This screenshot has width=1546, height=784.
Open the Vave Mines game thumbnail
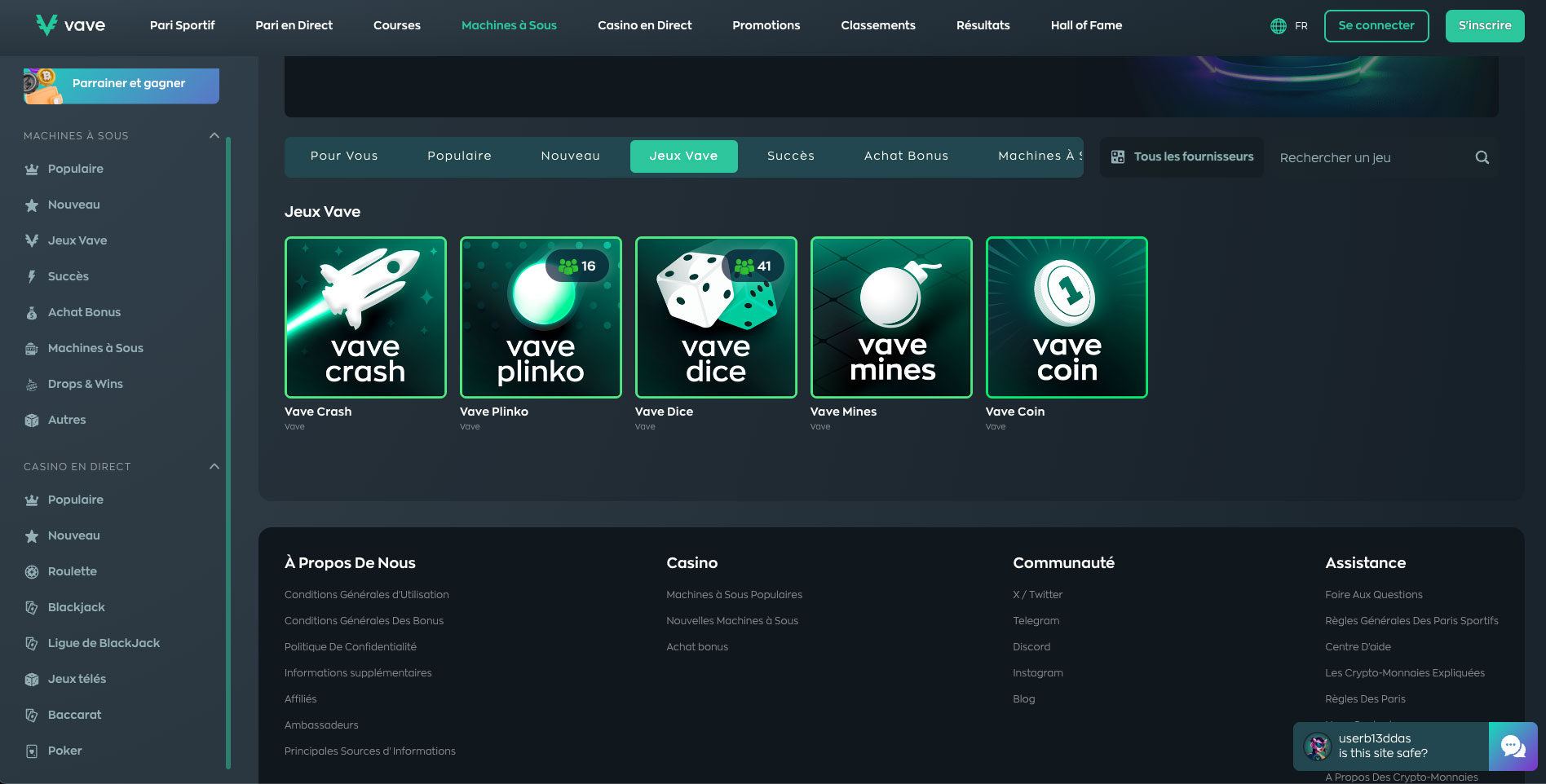(891, 317)
